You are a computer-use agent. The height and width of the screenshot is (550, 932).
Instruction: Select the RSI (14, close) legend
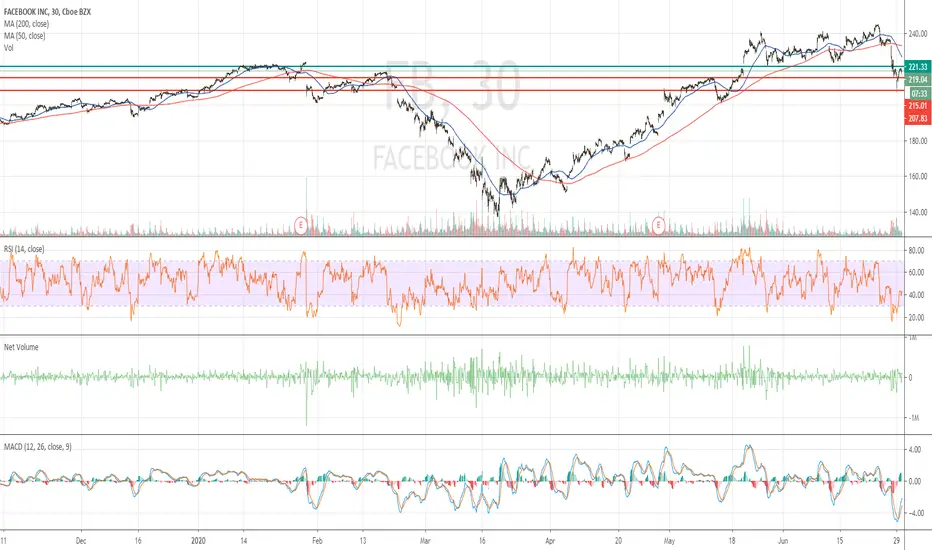pyautogui.click(x=24, y=249)
